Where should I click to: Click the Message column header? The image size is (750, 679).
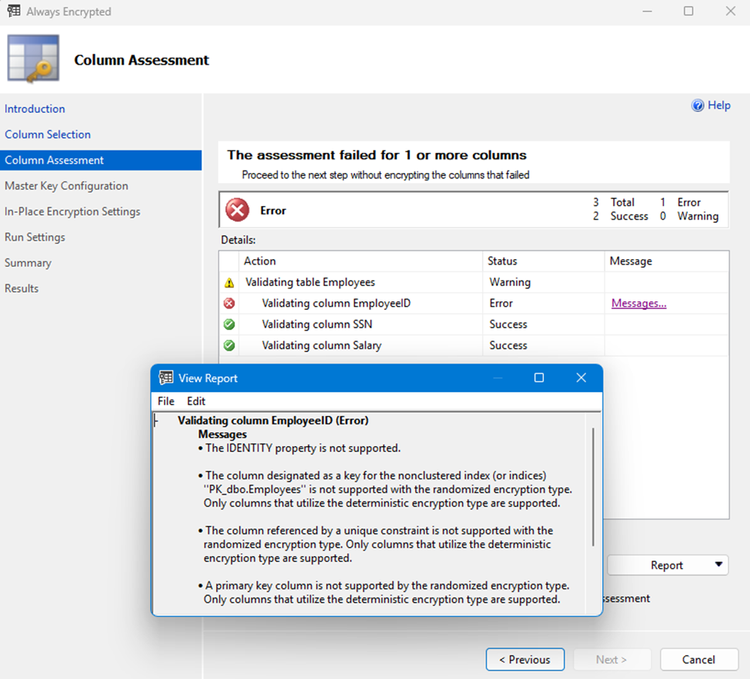[x=667, y=261]
